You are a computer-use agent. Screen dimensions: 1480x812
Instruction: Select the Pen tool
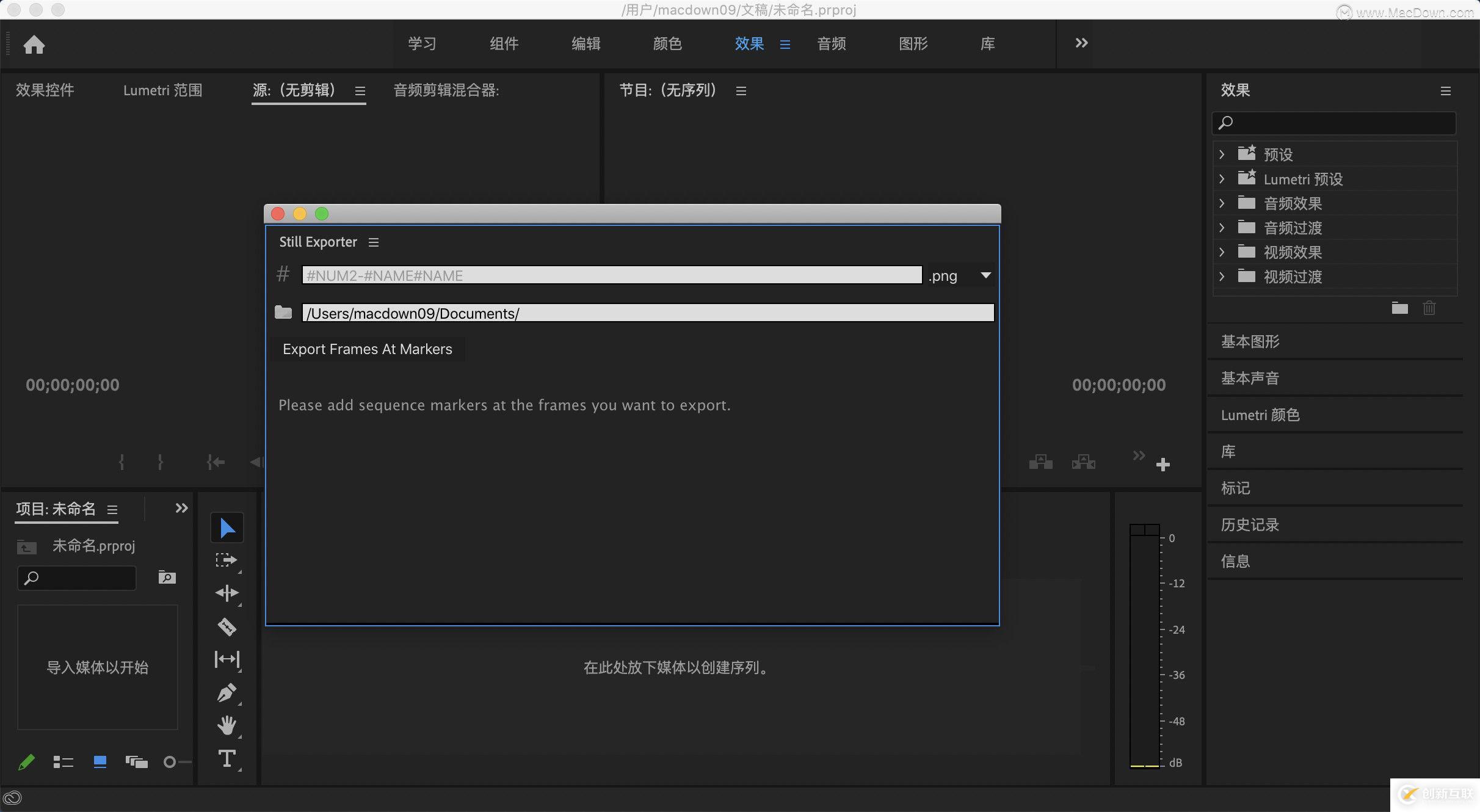click(227, 692)
